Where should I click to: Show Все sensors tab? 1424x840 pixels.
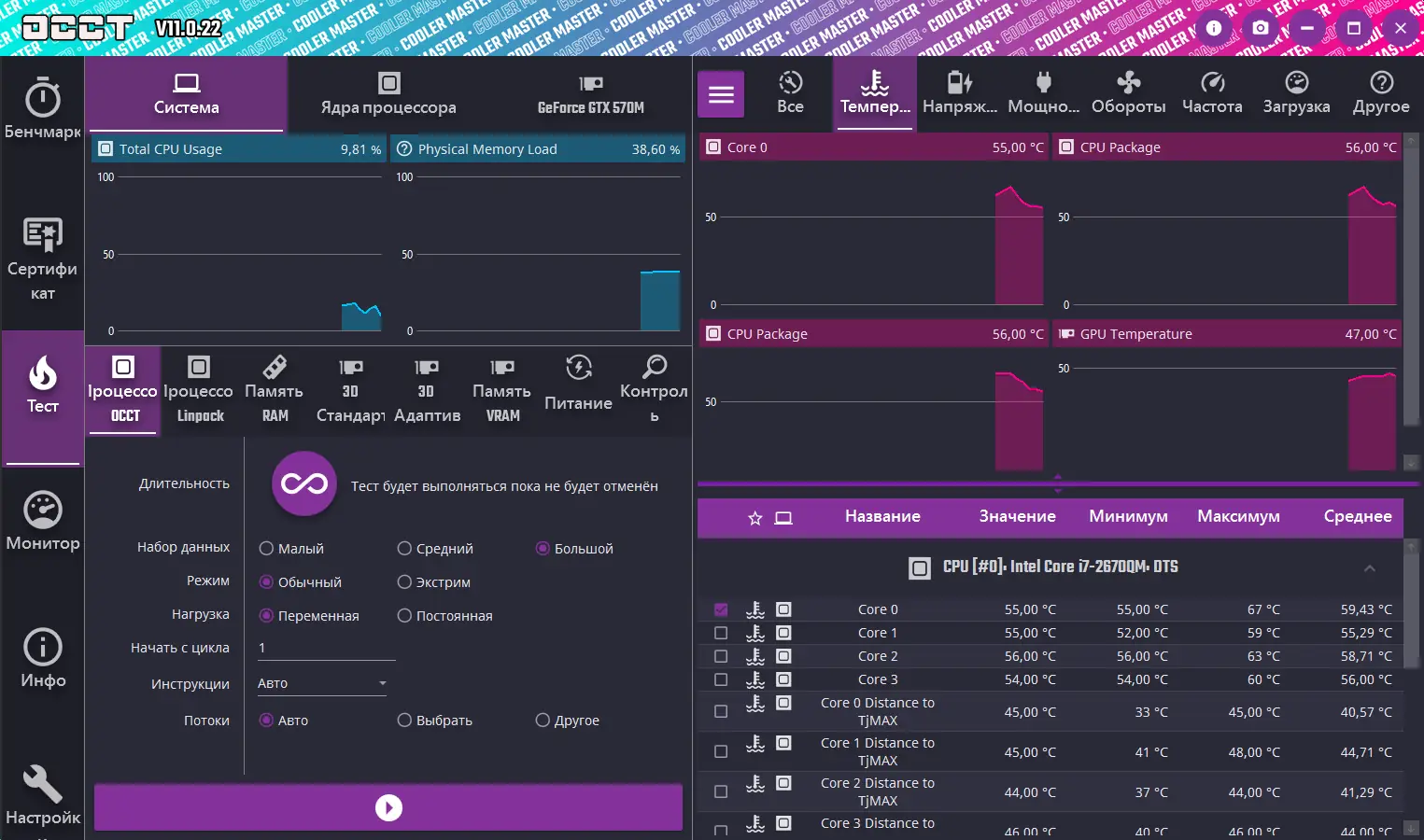tap(790, 93)
